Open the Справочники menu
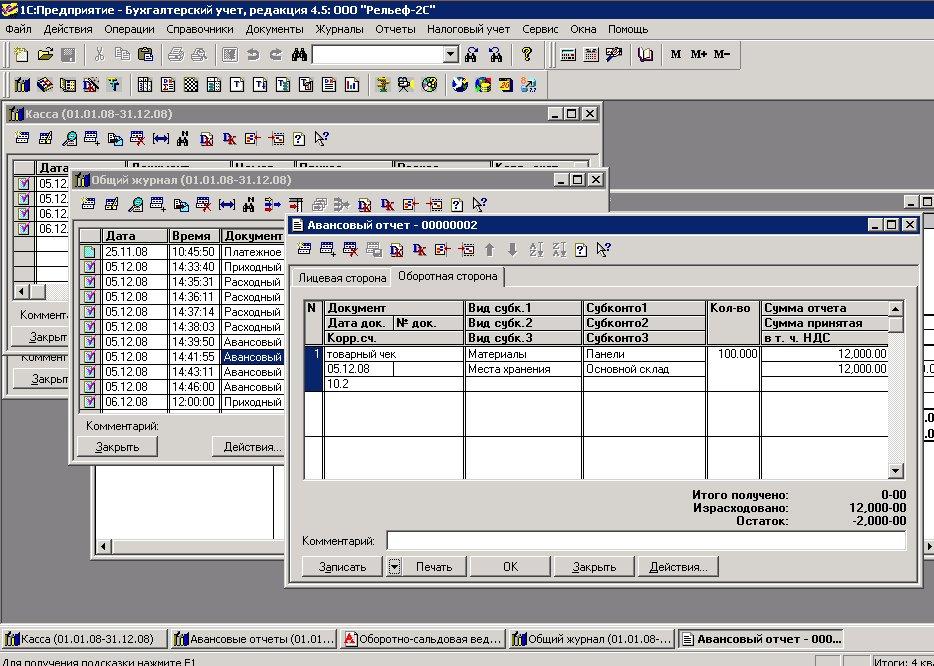The height and width of the screenshot is (666, 934). (x=200, y=29)
